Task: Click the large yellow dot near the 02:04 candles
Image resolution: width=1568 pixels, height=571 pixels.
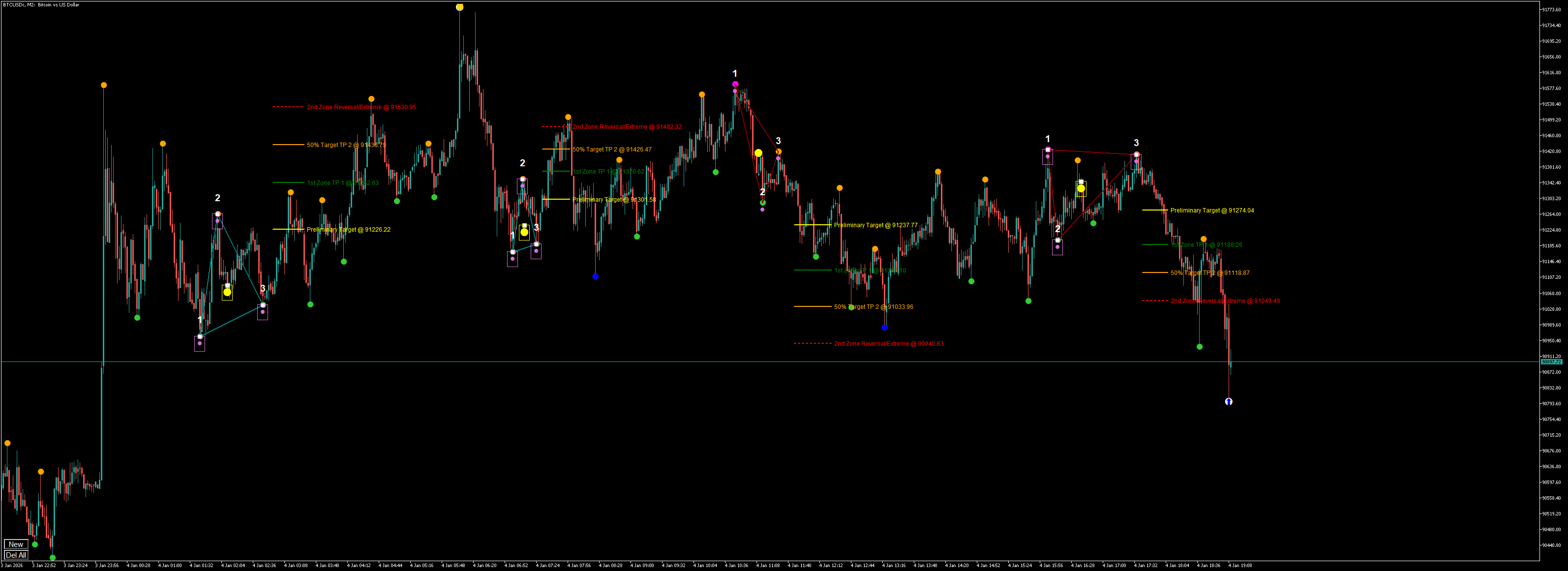Action: pyautogui.click(x=227, y=293)
